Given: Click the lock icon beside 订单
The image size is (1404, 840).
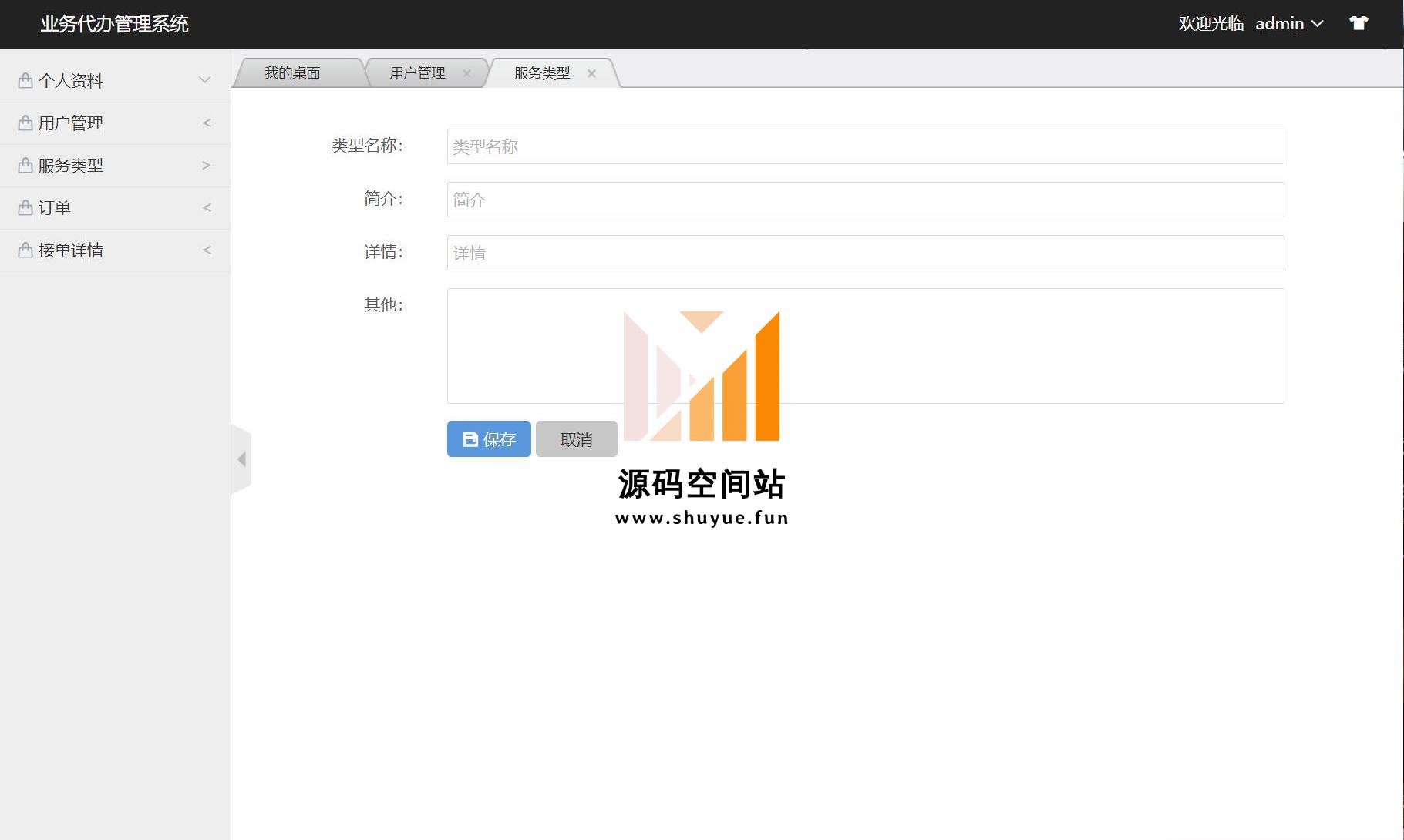Looking at the screenshot, I should 25,208.
